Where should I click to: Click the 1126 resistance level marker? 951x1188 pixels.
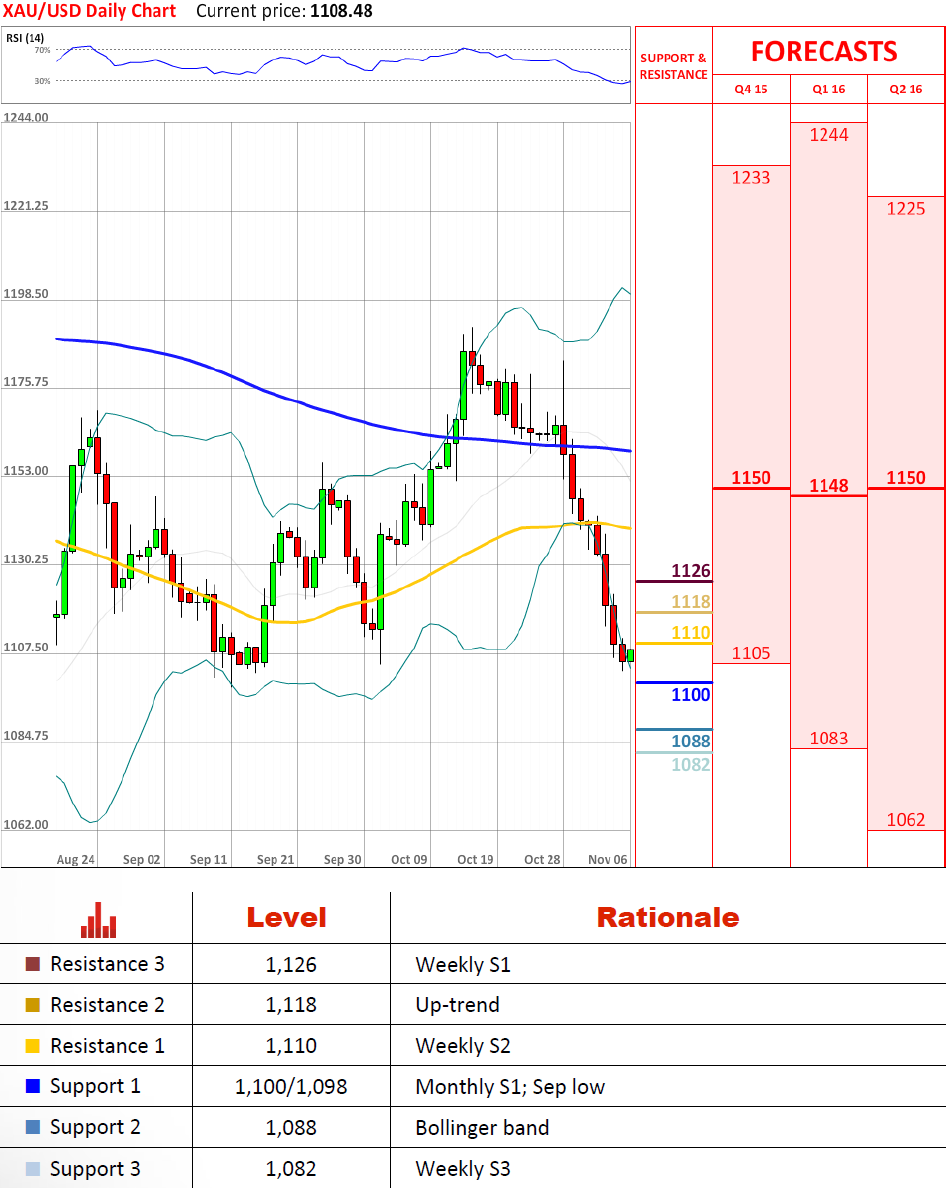[x=690, y=571]
